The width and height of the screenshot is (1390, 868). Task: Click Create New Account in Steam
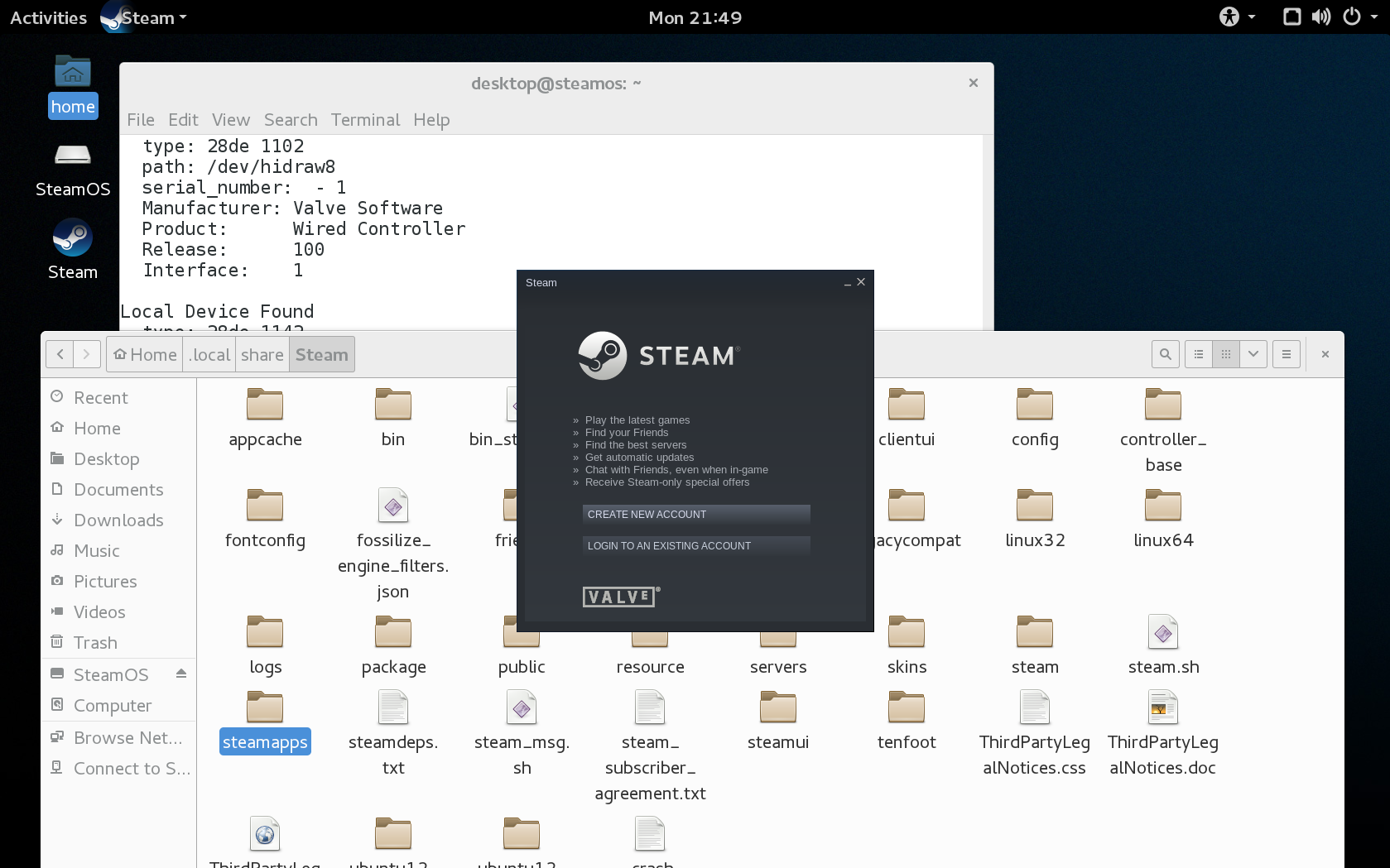[696, 515]
